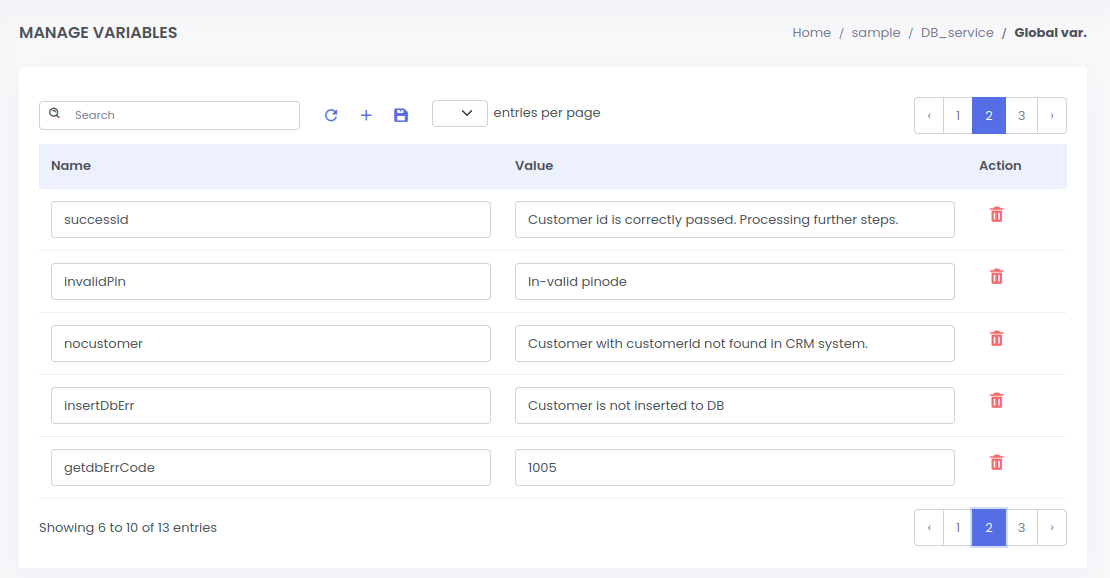The width and height of the screenshot is (1110, 578).
Task: Edit the invalidPin value field
Action: [734, 282]
